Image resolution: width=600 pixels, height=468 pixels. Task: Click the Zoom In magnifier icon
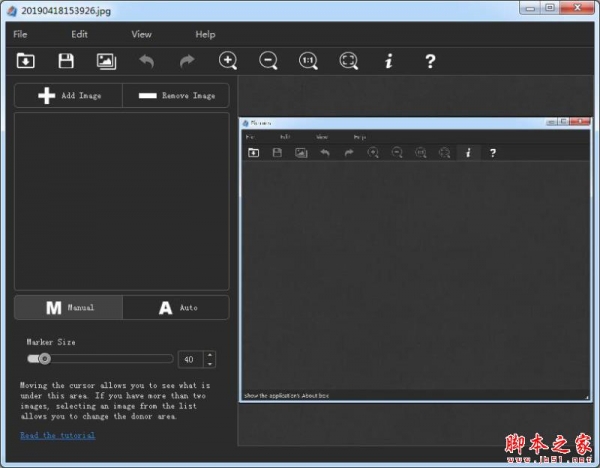[228, 61]
